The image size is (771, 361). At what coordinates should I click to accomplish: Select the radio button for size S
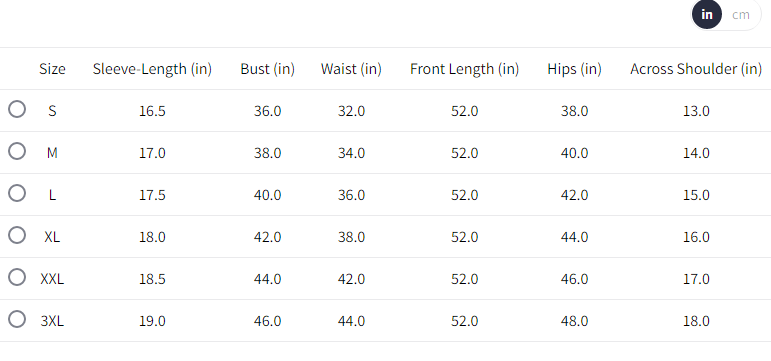click(x=17, y=109)
